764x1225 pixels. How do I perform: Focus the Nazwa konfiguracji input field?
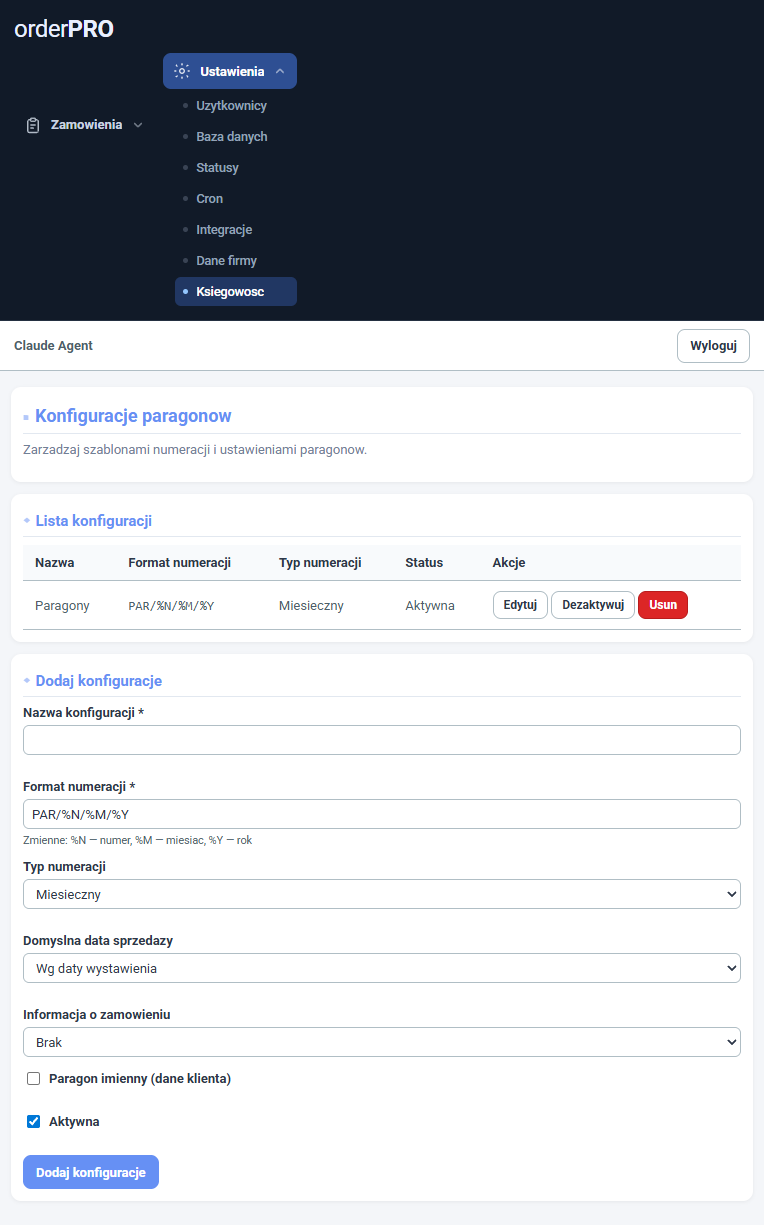(x=381, y=740)
